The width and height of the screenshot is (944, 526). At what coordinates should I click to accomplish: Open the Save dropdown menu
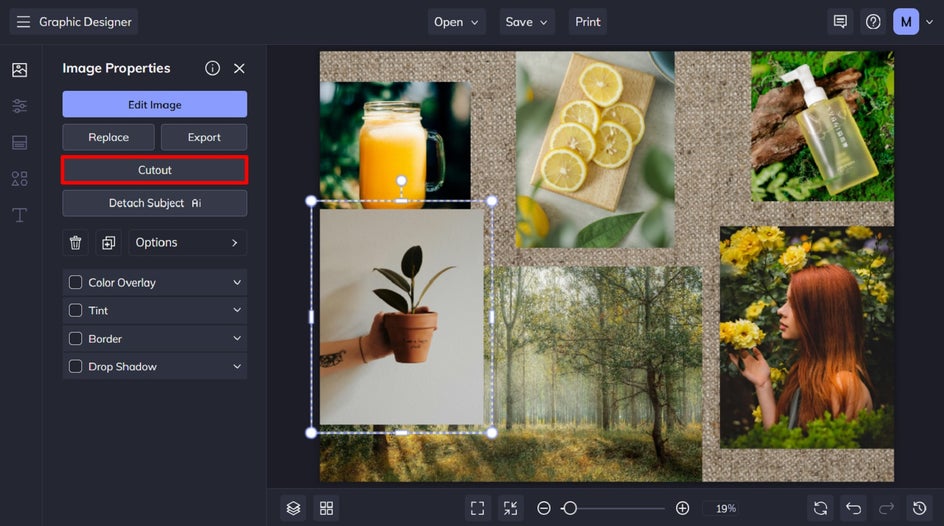click(x=527, y=22)
